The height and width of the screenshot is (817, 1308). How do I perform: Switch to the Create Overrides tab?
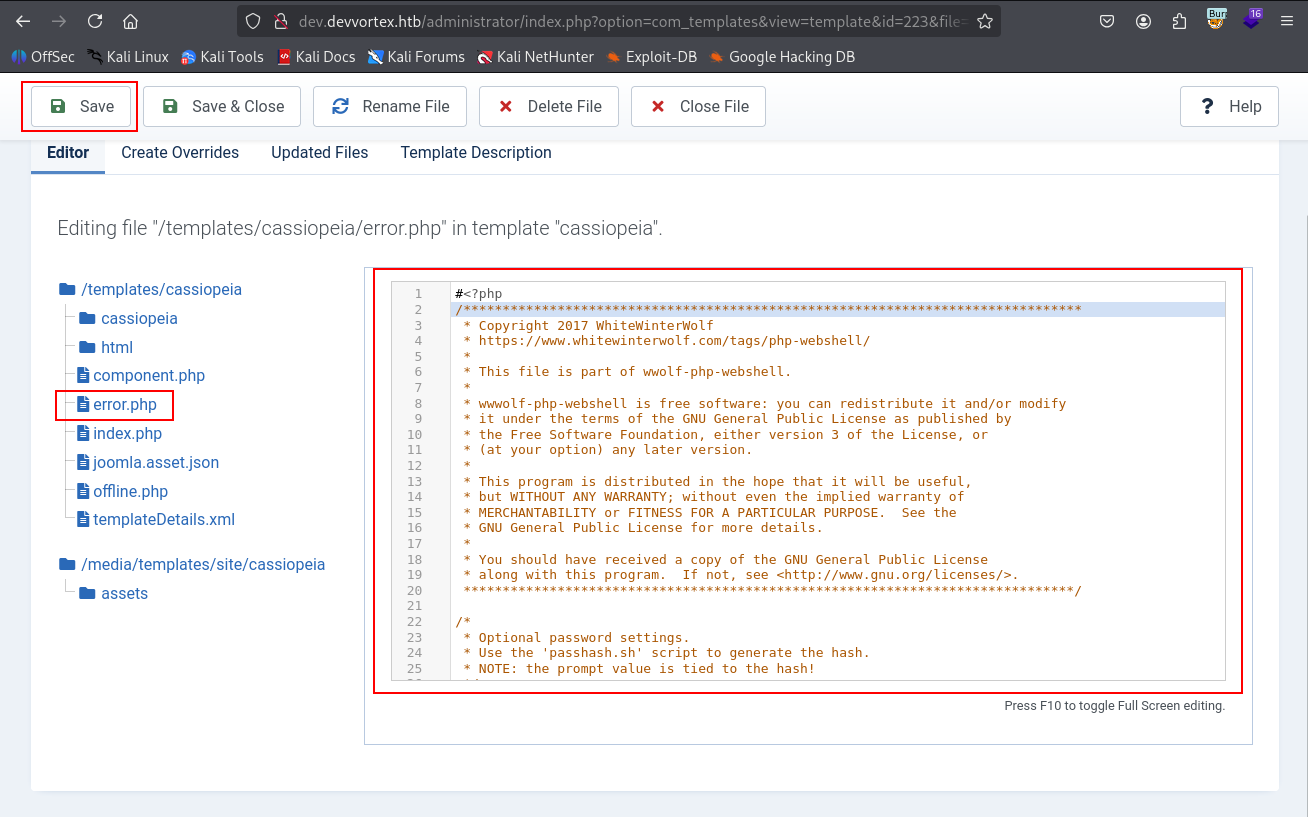tap(180, 153)
